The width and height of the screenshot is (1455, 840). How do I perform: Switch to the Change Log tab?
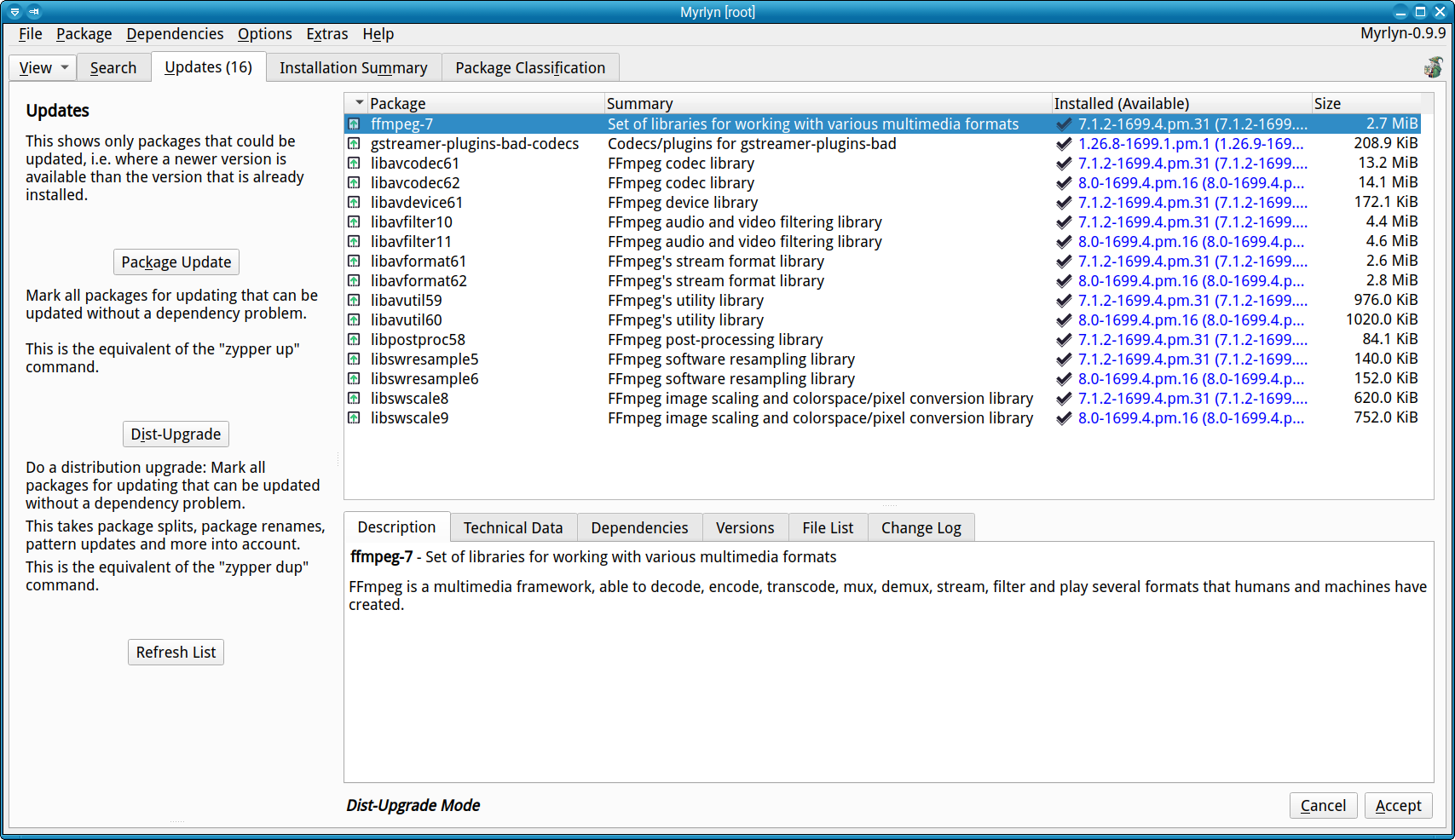pyautogui.click(x=921, y=528)
